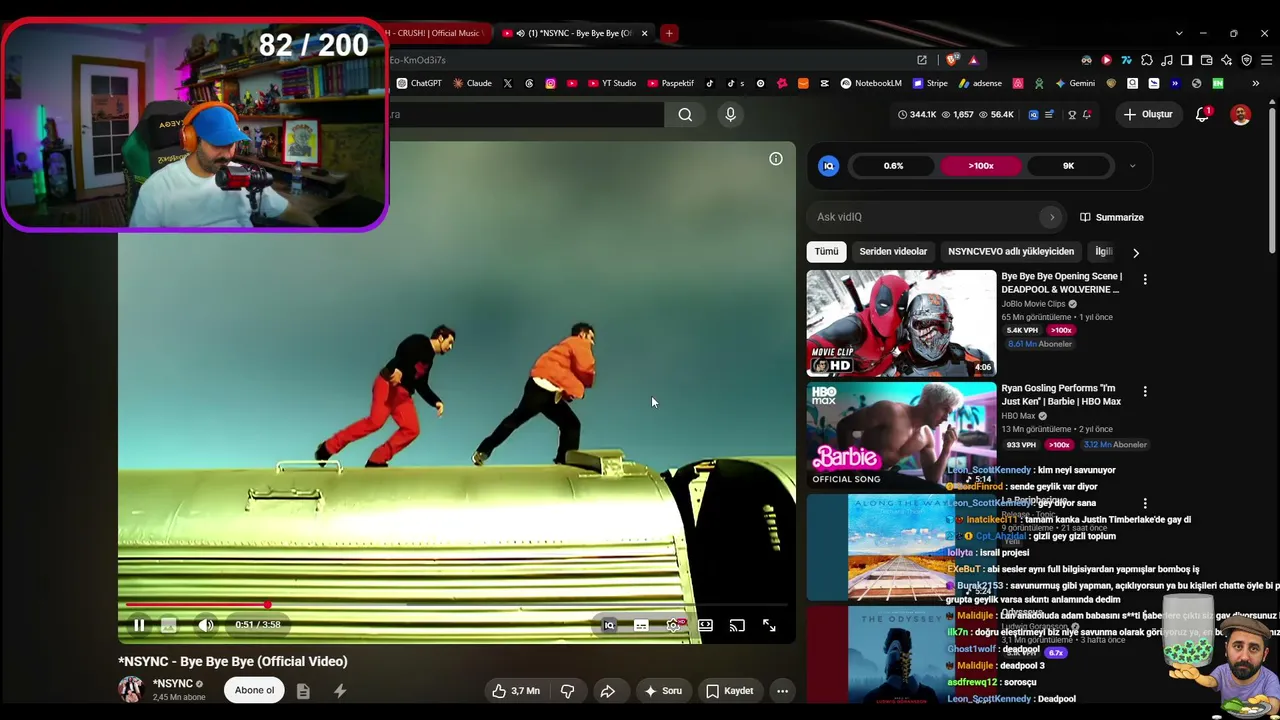Screen dimensions: 1280x720
Task: Share the video using arrow icon
Action: pos(607,690)
